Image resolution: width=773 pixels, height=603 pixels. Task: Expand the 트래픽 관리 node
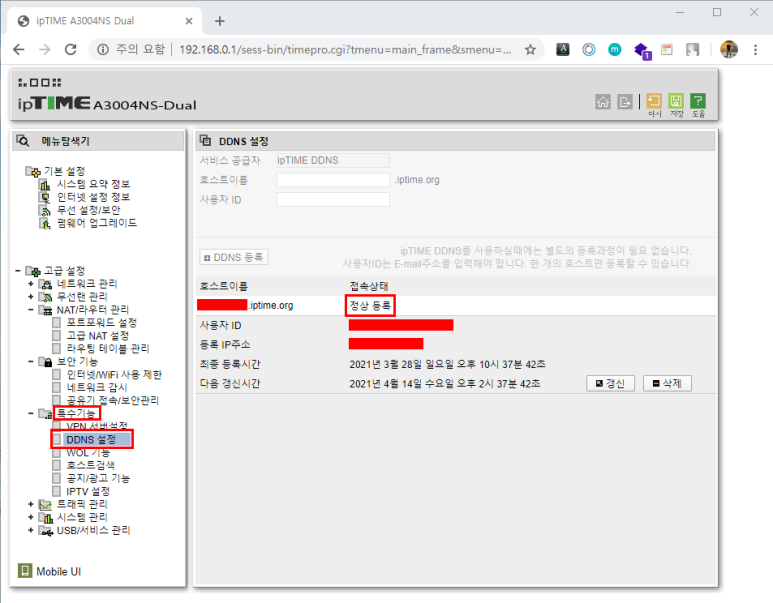tap(31, 504)
